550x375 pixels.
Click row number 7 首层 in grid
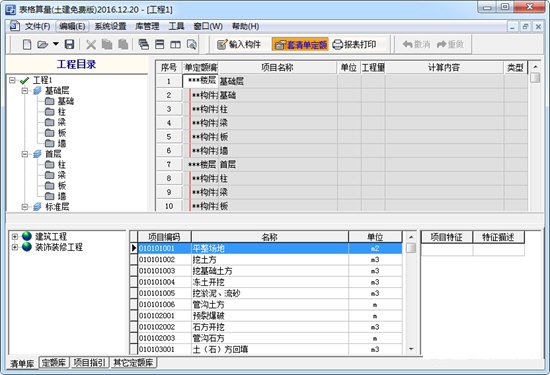pos(169,165)
